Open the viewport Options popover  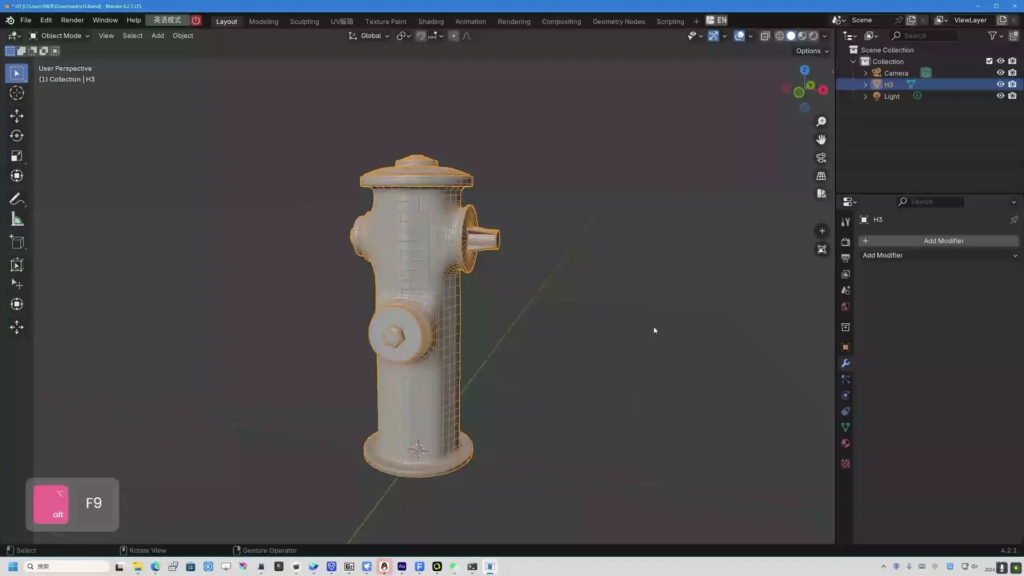click(x=812, y=51)
